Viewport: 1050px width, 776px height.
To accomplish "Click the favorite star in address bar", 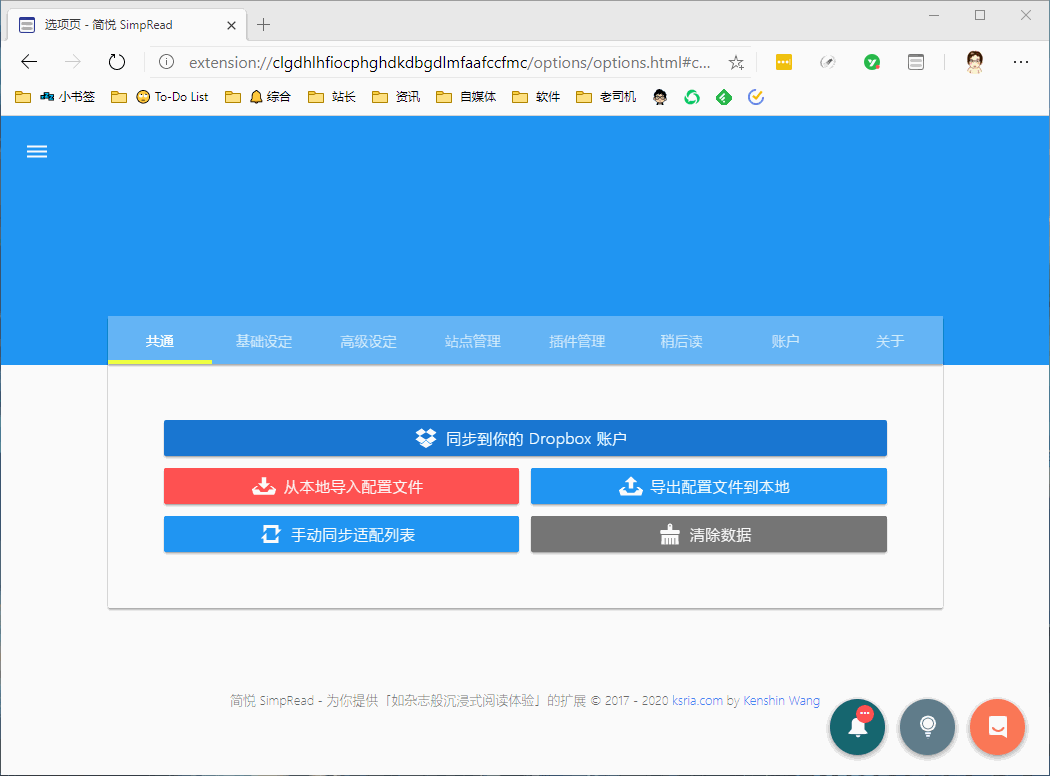I will (736, 62).
